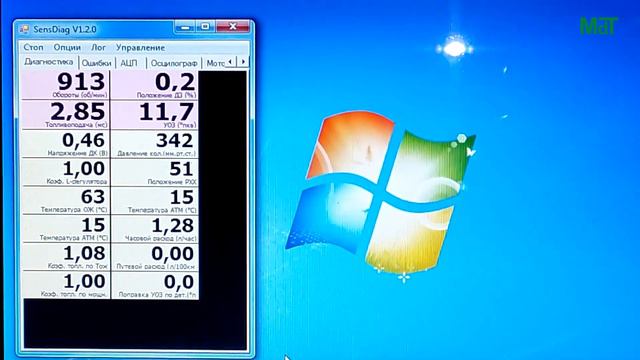Open the Опции menu

pyautogui.click(x=67, y=47)
